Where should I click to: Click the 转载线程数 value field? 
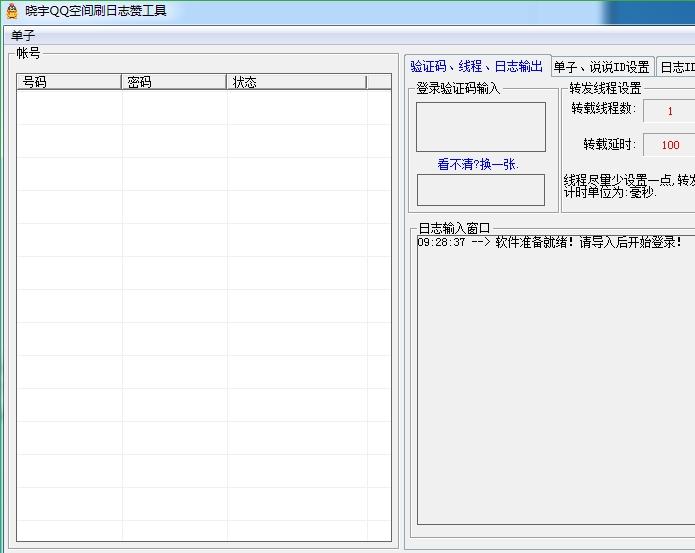click(669, 111)
